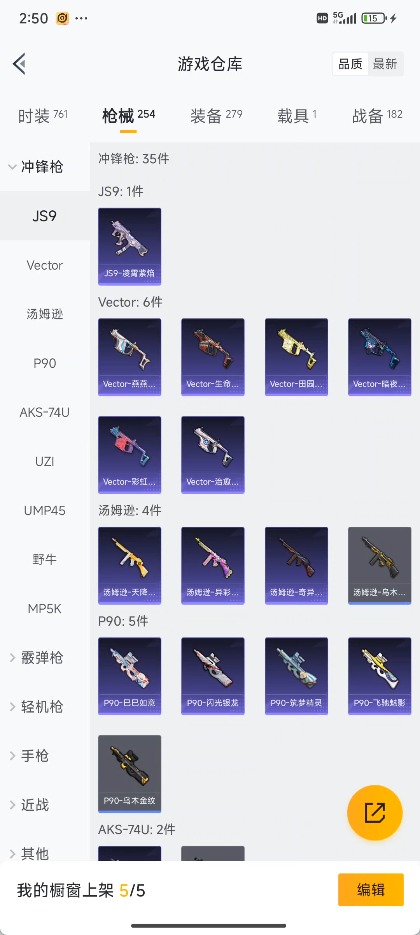Select UMP45 in the sidebar
420x935 pixels.
(x=45, y=510)
